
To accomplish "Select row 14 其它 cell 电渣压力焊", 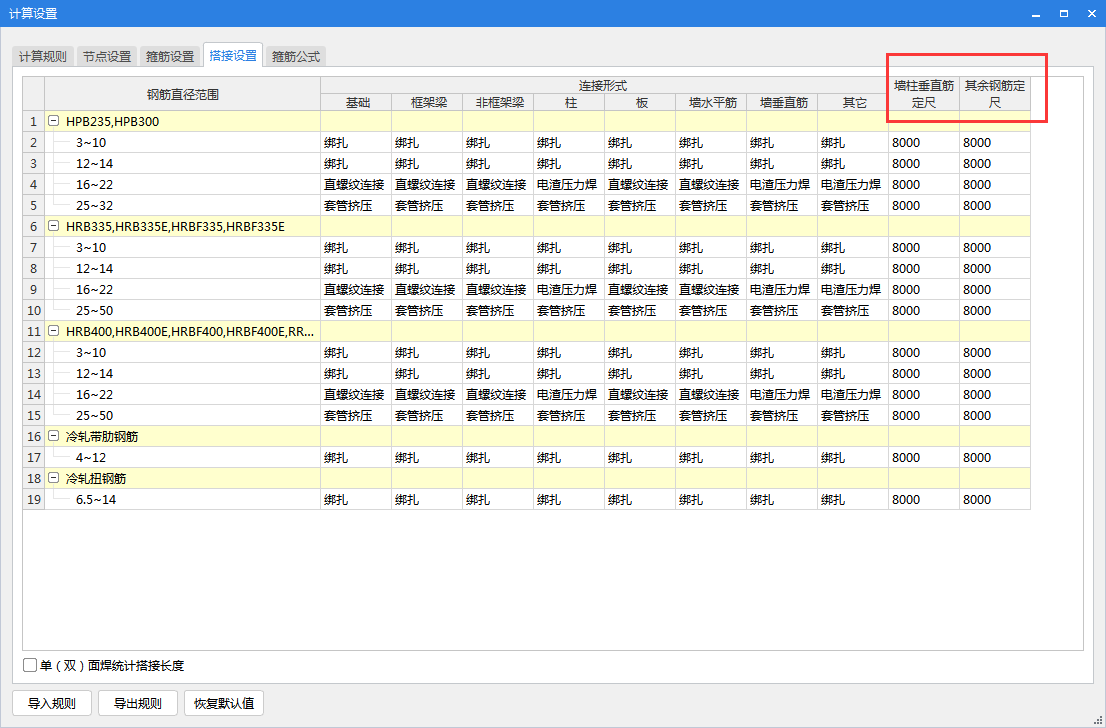I will pos(853,394).
